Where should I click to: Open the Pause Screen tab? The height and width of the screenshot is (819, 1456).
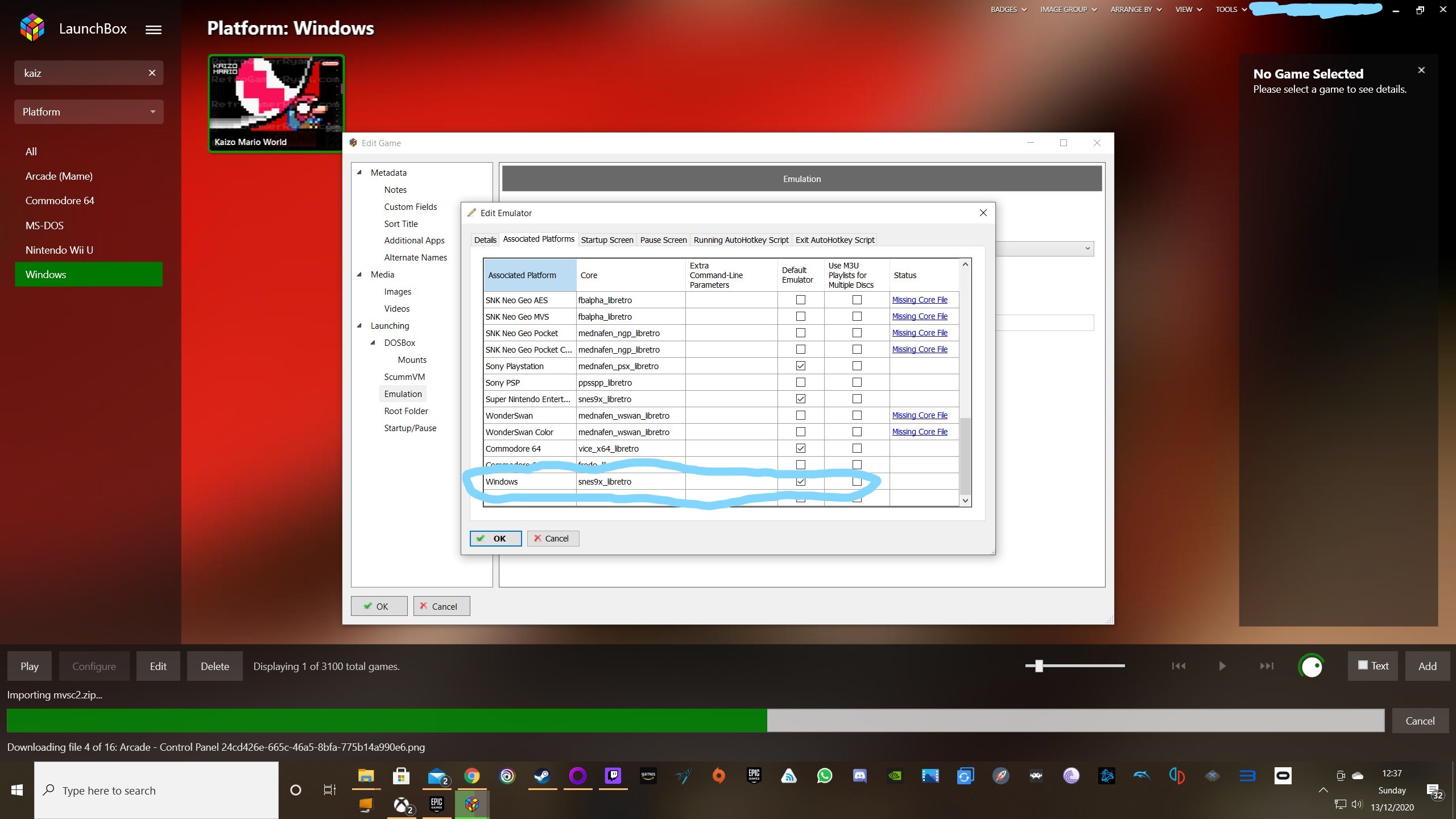point(663,240)
